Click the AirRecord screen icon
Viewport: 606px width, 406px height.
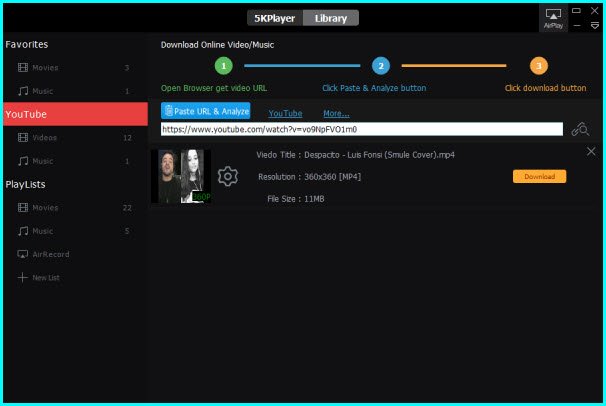pos(22,254)
